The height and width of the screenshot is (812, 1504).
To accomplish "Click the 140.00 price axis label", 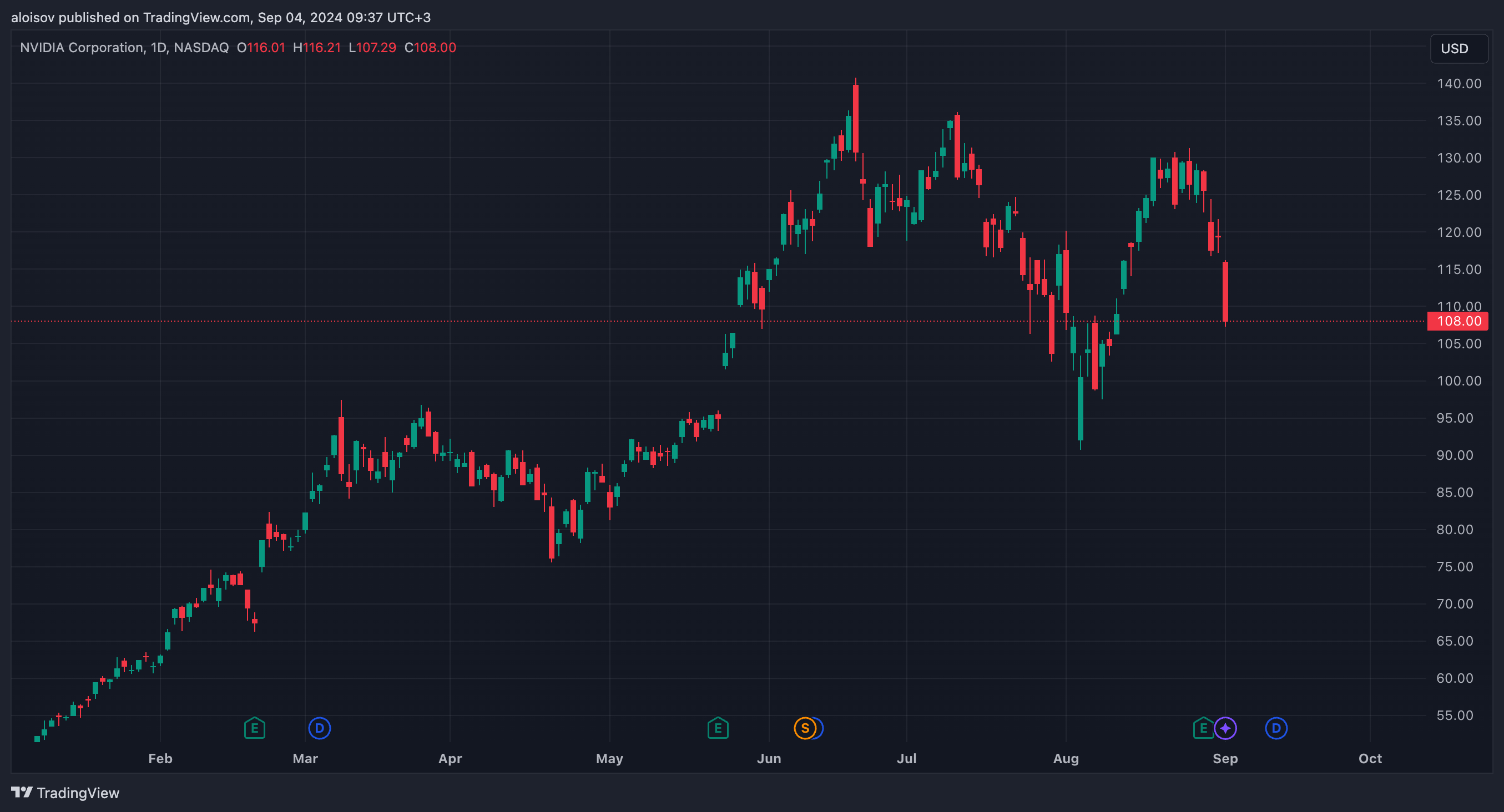I will (1459, 83).
